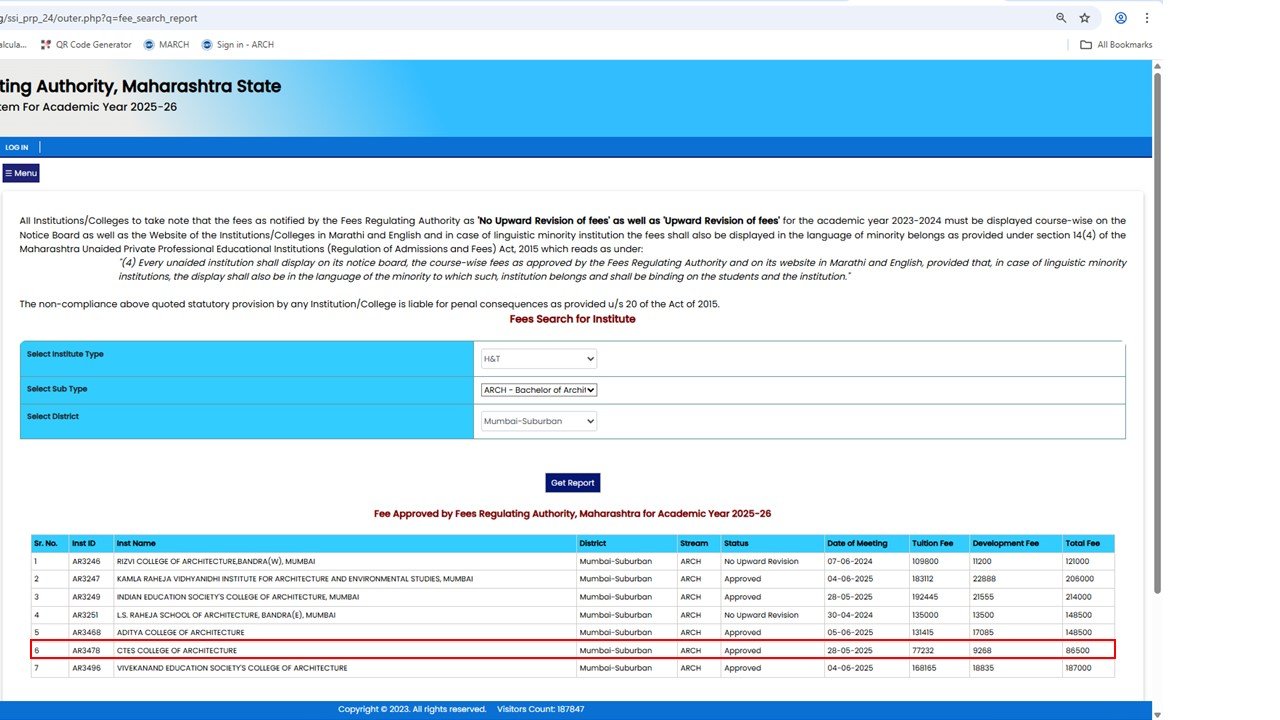Click the zoom magnifier icon in address bar

pyautogui.click(x=1061, y=18)
